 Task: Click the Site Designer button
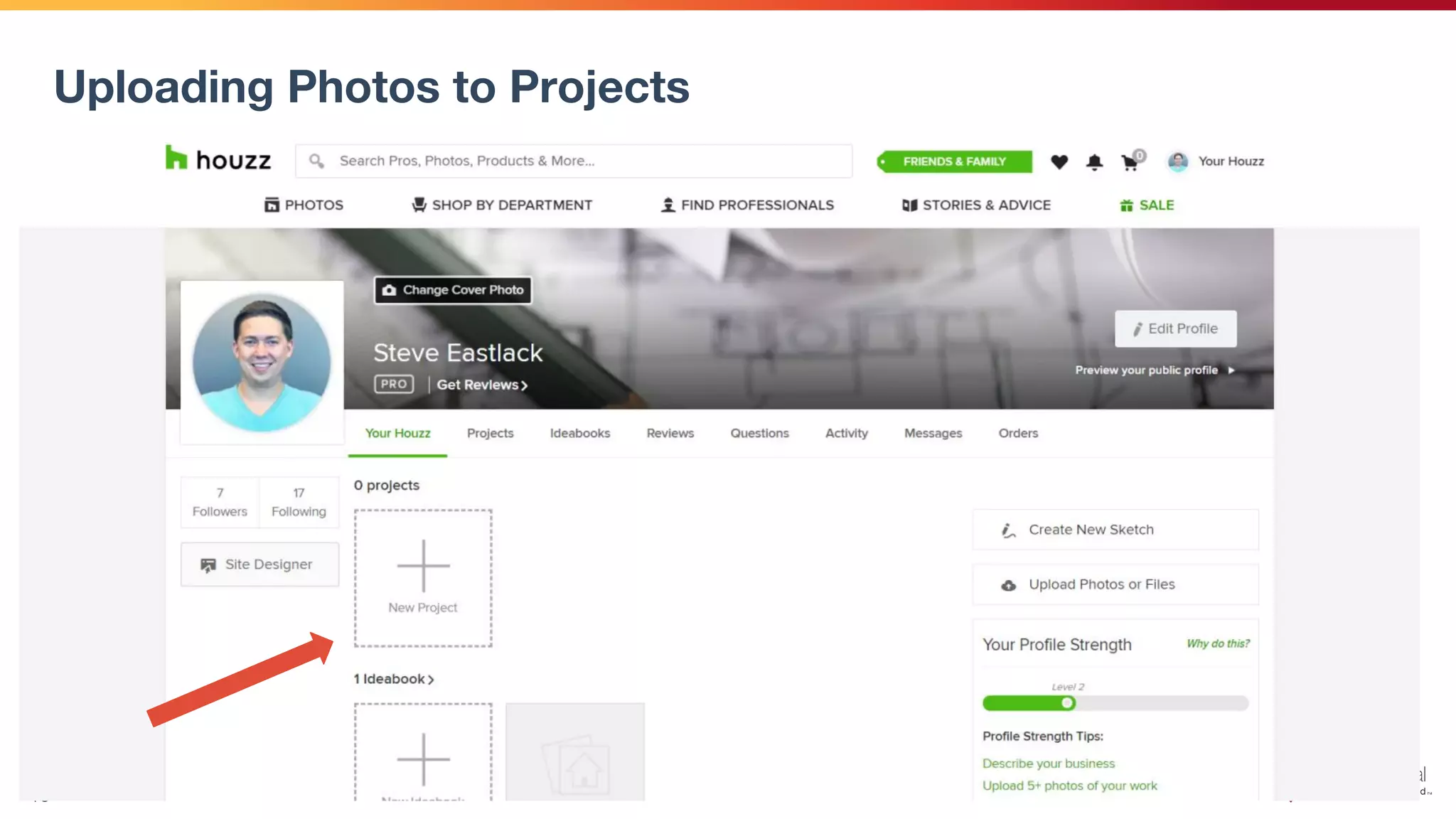pos(259,564)
